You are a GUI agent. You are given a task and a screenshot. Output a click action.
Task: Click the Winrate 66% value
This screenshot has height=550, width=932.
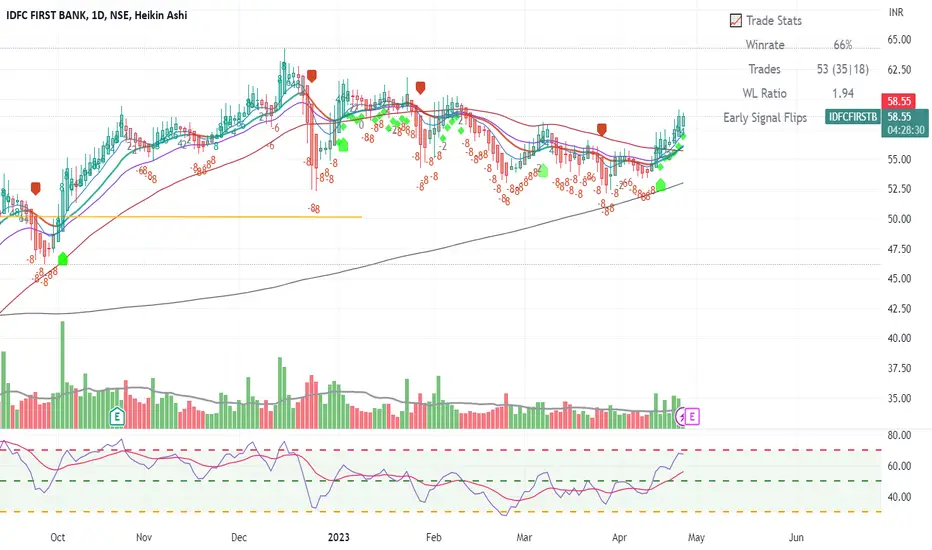coord(843,45)
